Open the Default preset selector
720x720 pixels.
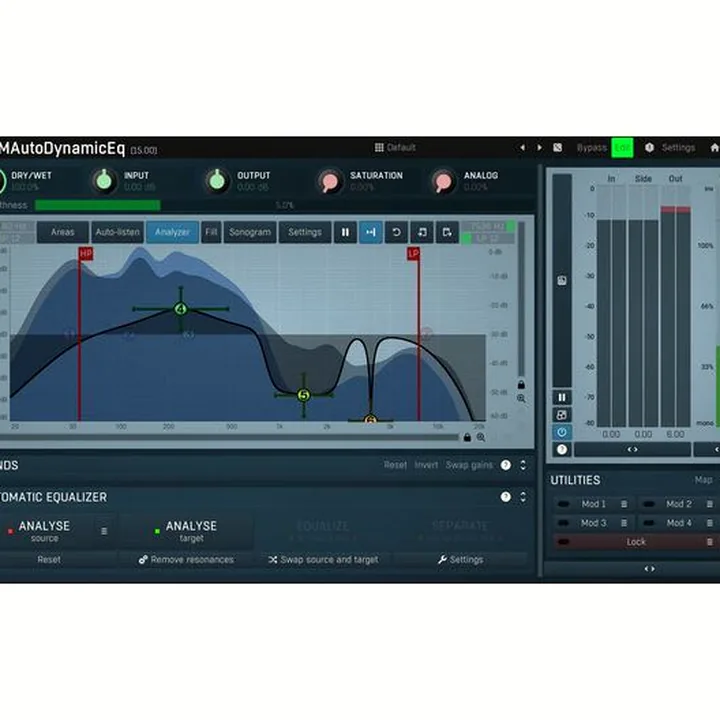[x=395, y=147]
